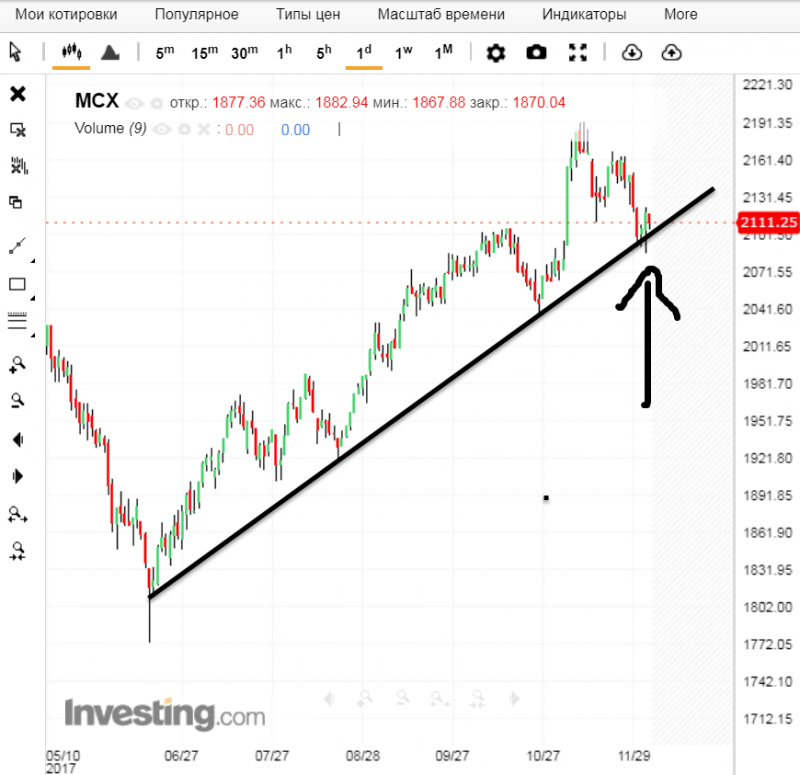Take a chart snapshot with camera icon
The width and height of the screenshot is (800, 775).
537,53
